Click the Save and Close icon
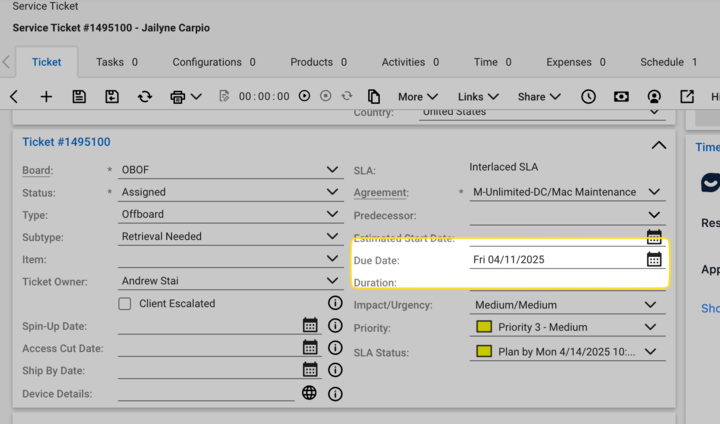 pos(112,97)
